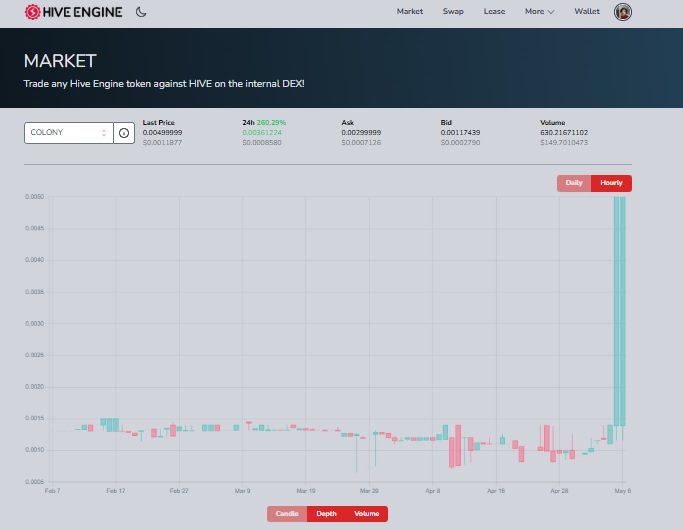Image resolution: width=683 pixels, height=529 pixels.
Task: Click the Bid price 0.00117439
Action: tap(460, 132)
